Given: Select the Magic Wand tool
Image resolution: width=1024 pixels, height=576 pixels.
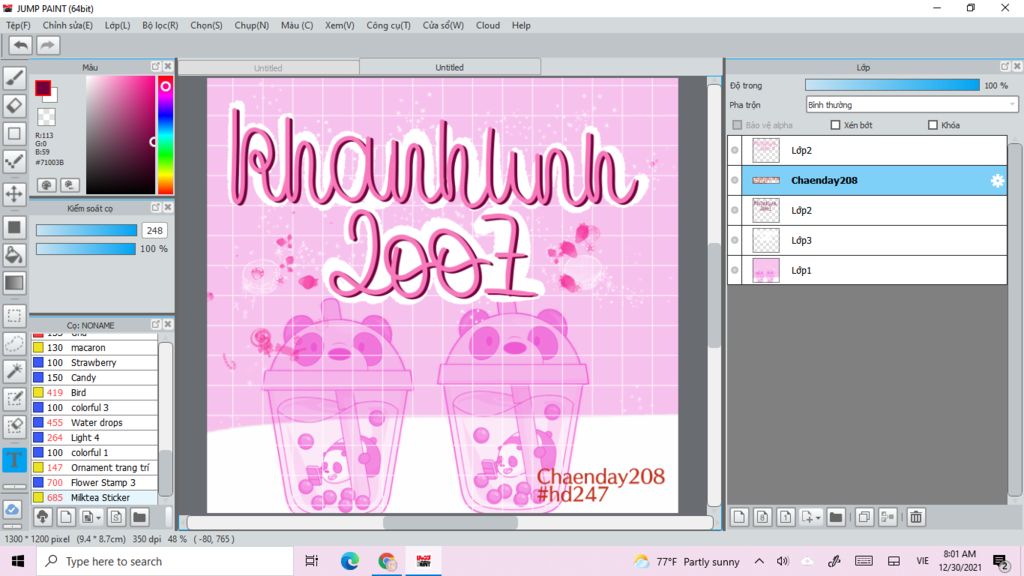Looking at the screenshot, I should [x=14, y=371].
